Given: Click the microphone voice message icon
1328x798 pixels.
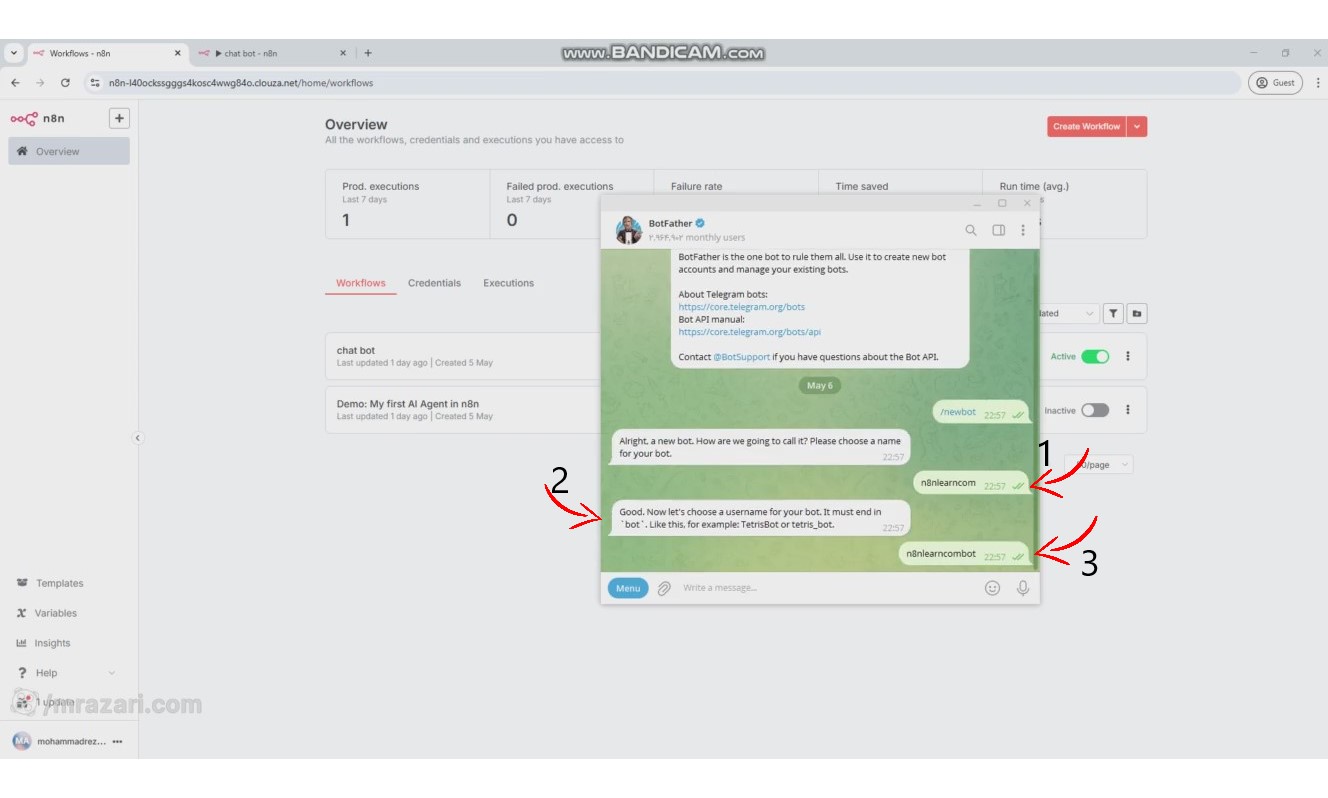Looking at the screenshot, I should tap(1023, 588).
